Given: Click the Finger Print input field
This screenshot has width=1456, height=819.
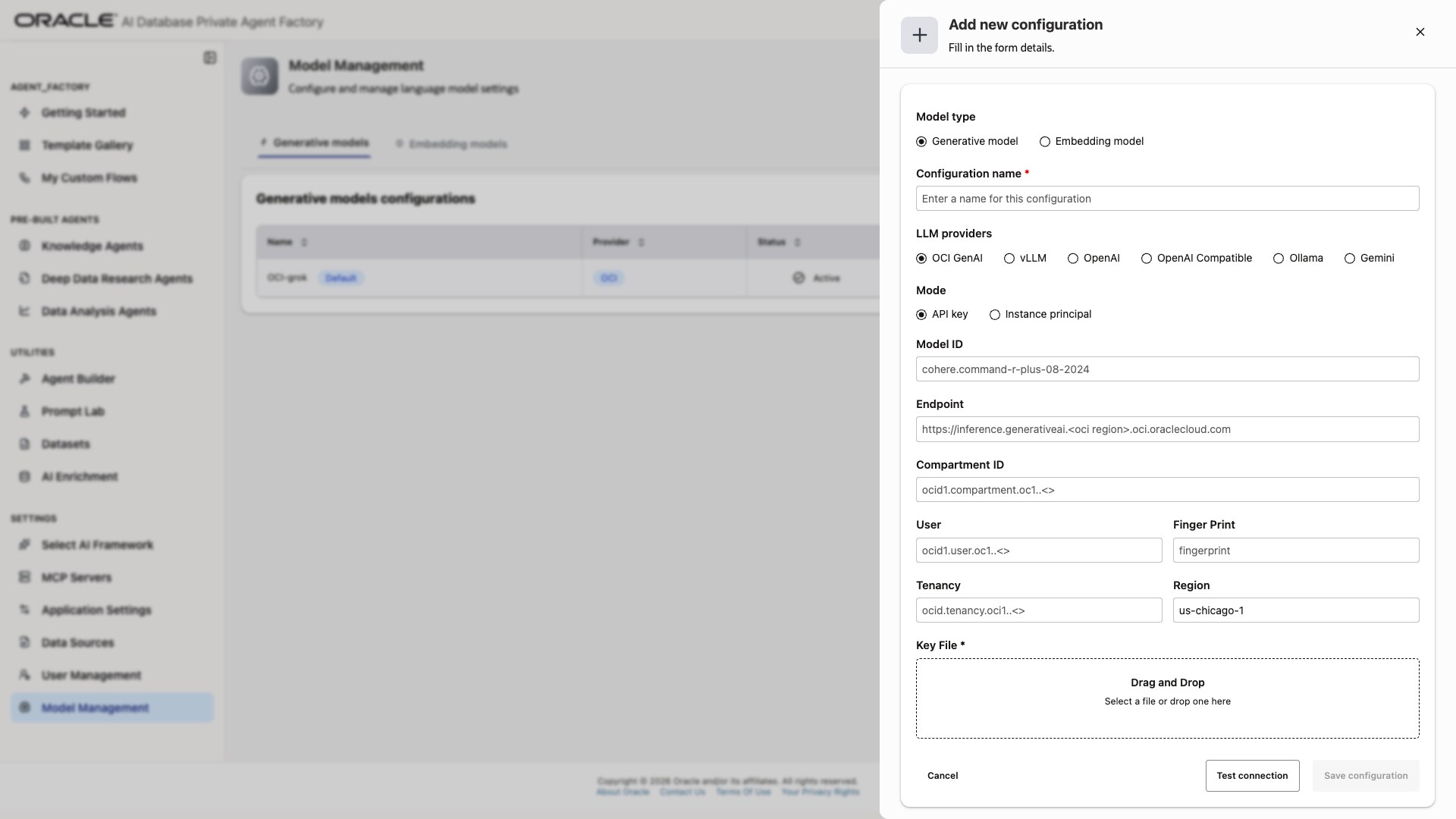Looking at the screenshot, I should coord(1296,551).
